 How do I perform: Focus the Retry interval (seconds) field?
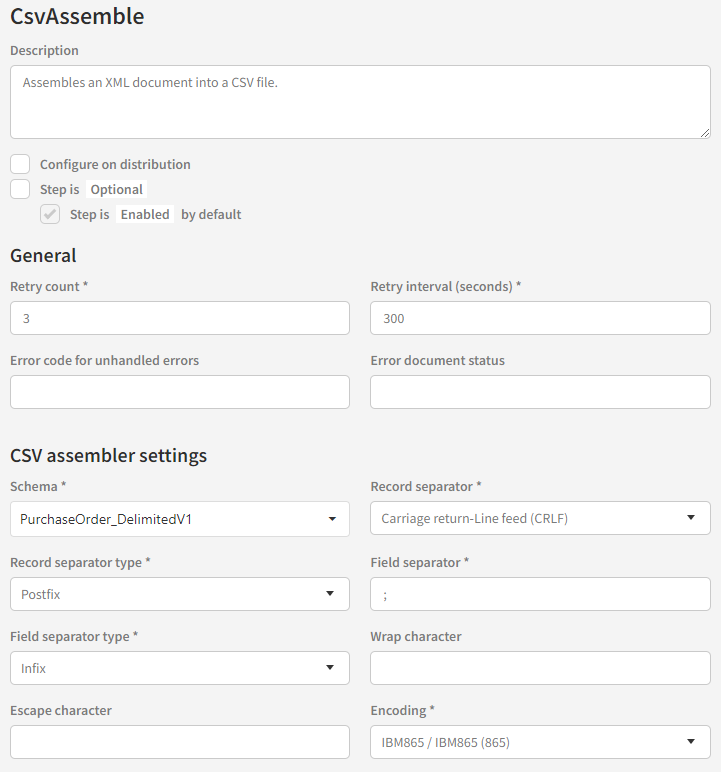click(540, 318)
